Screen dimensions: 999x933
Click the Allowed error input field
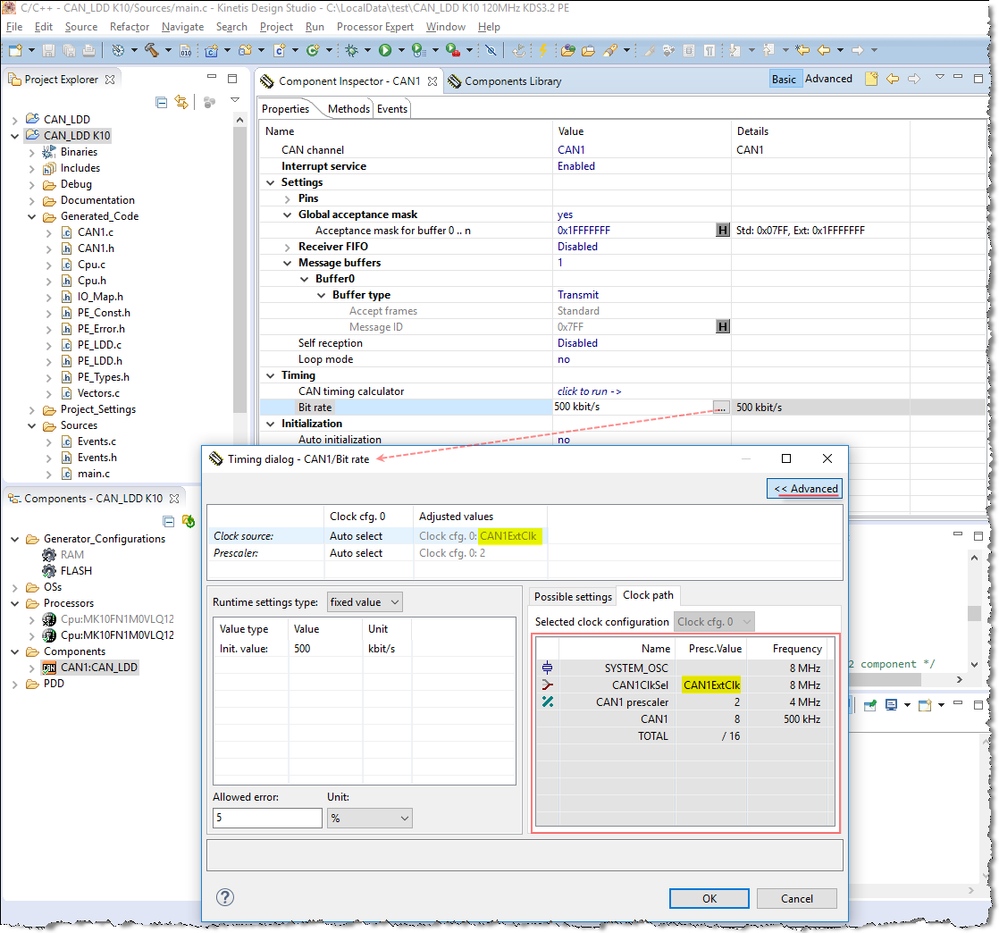coord(267,818)
